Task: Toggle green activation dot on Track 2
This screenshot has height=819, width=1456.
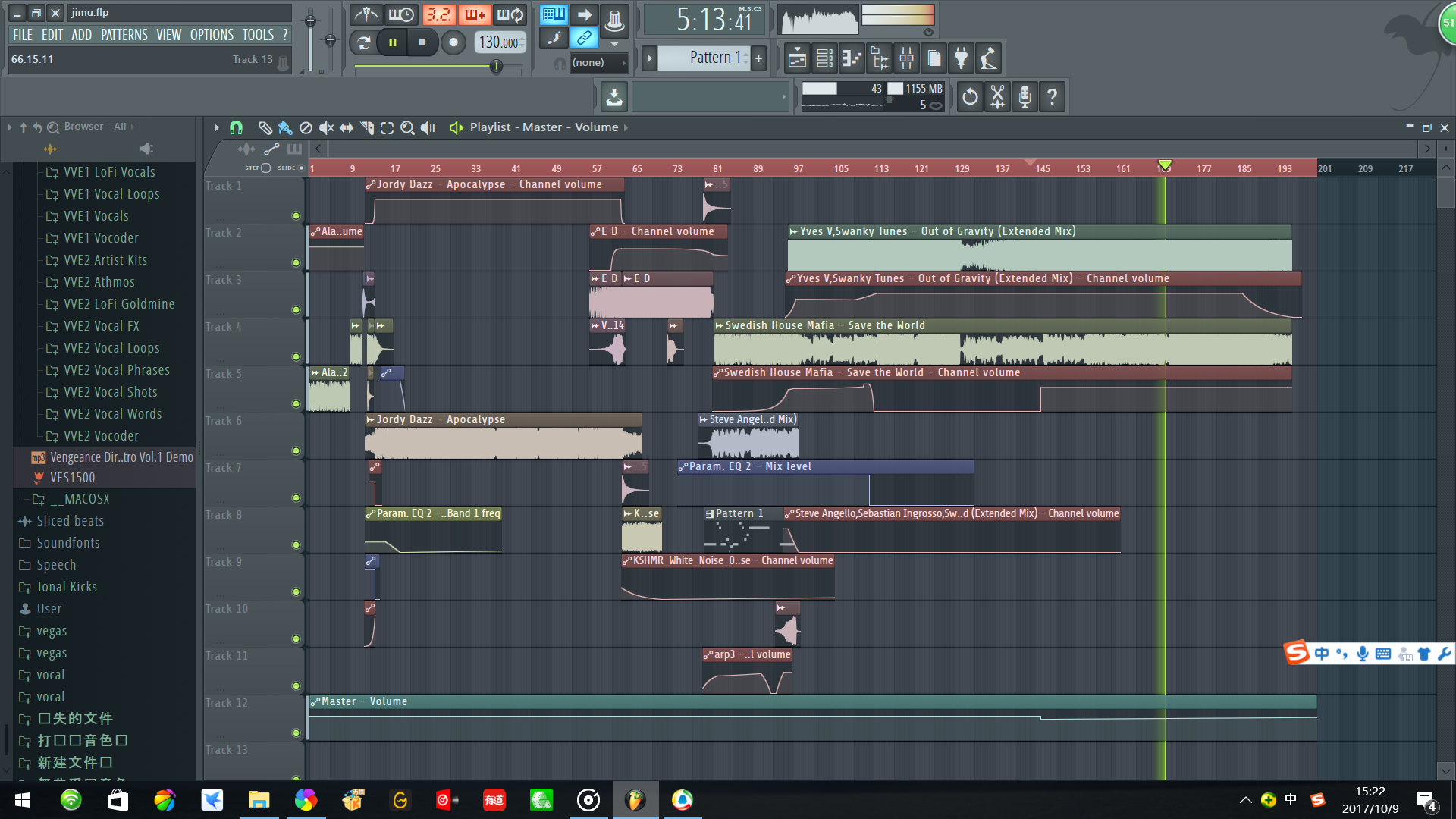Action: click(x=296, y=257)
